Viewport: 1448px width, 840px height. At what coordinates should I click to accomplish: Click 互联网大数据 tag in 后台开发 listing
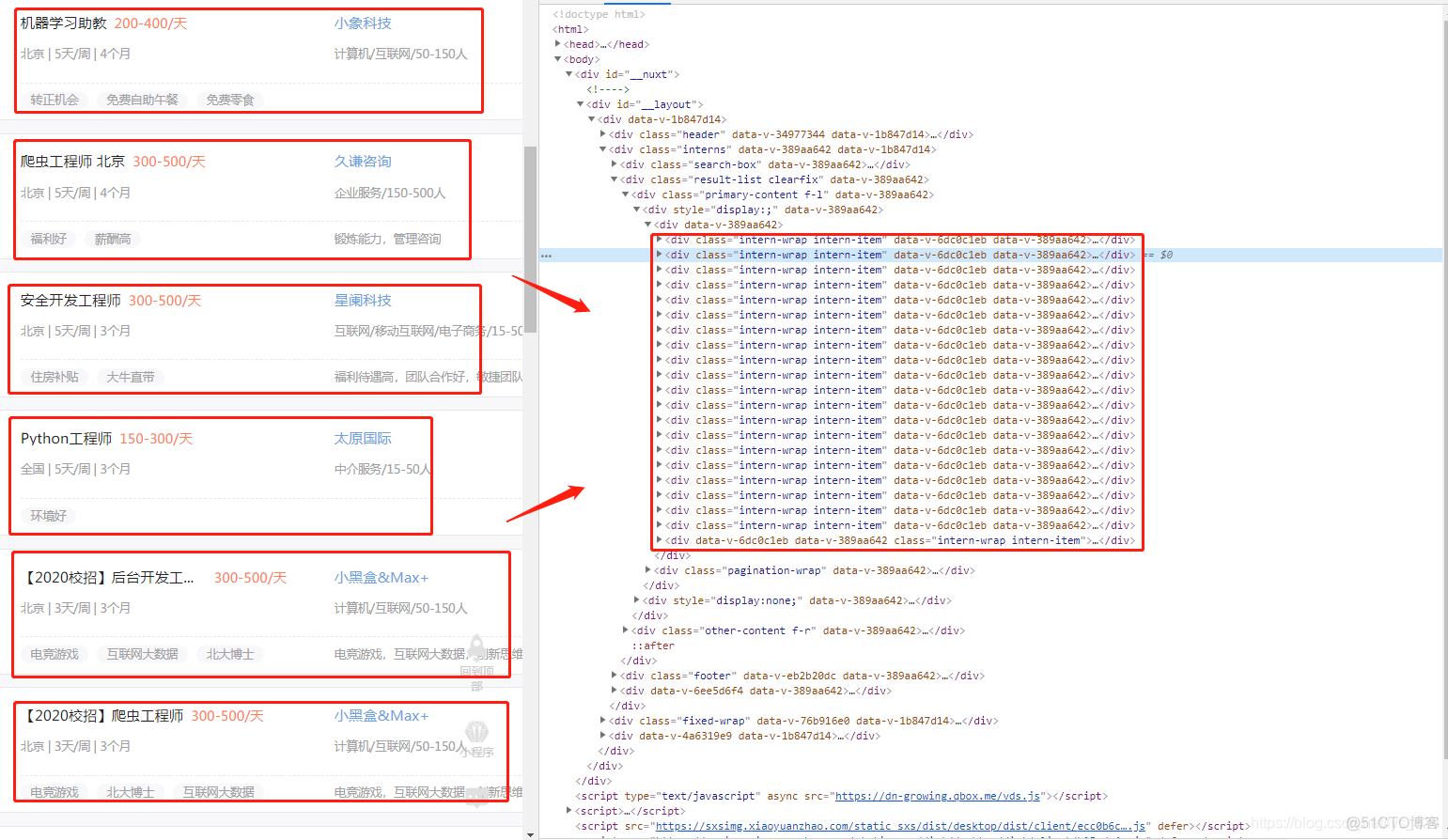(142, 654)
